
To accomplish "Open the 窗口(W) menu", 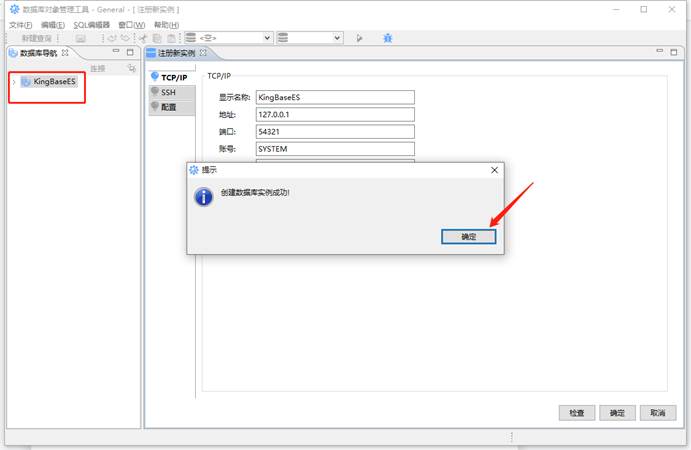I will (x=131, y=25).
